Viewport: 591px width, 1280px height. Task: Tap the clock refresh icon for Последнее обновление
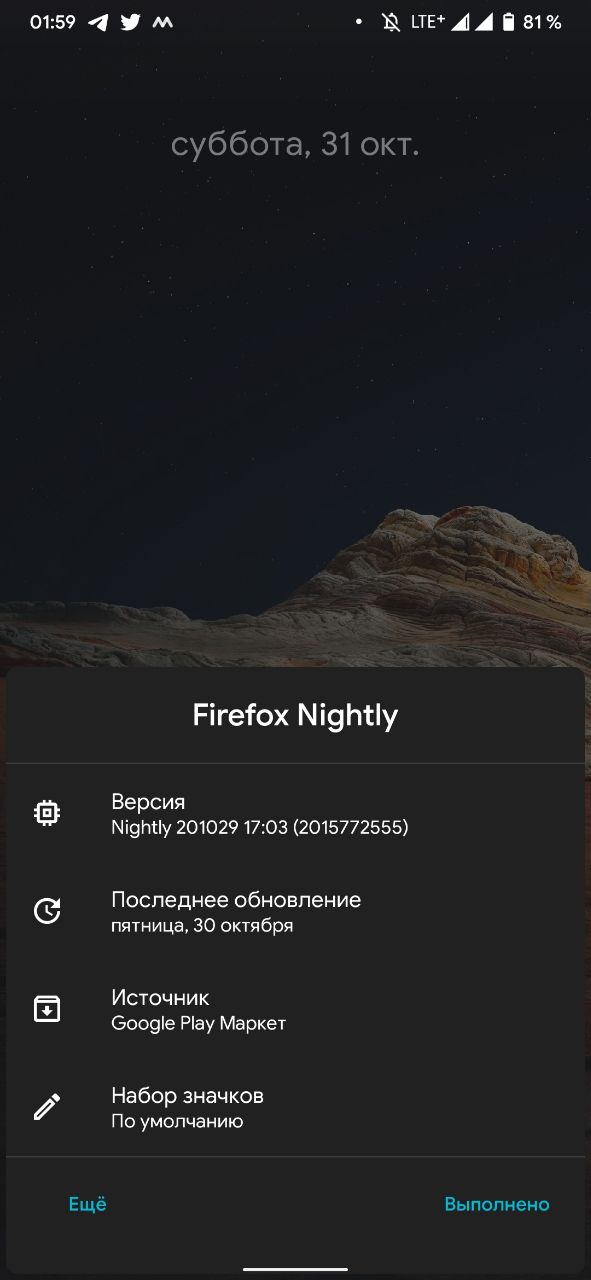click(x=47, y=911)
